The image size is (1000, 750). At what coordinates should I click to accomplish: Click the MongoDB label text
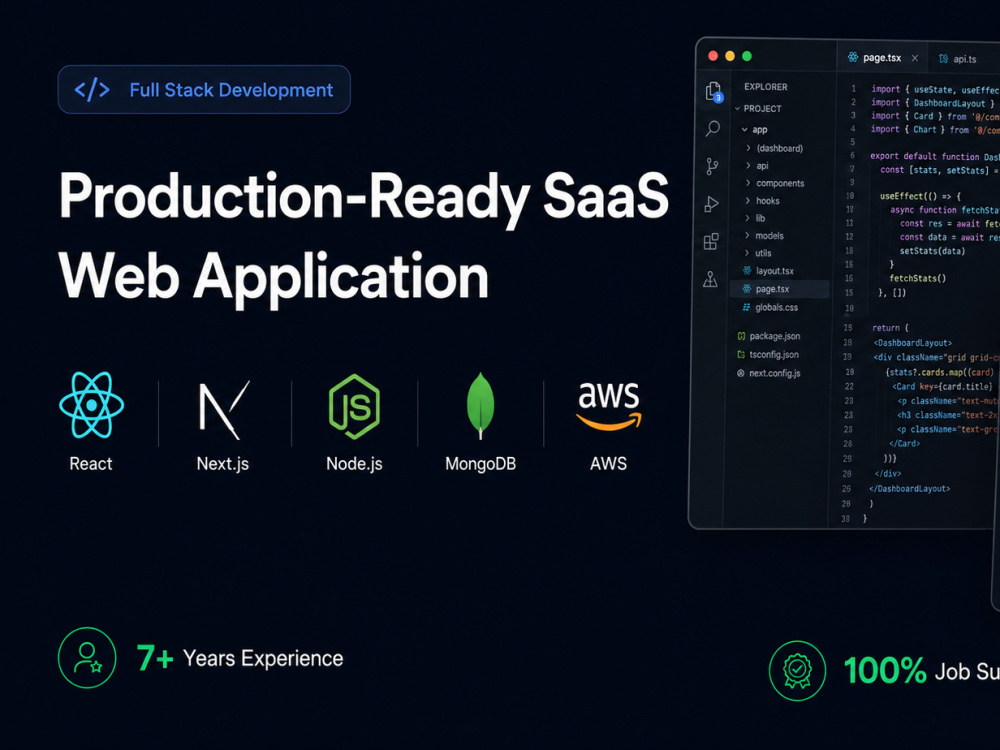click(x=480, y=464)
